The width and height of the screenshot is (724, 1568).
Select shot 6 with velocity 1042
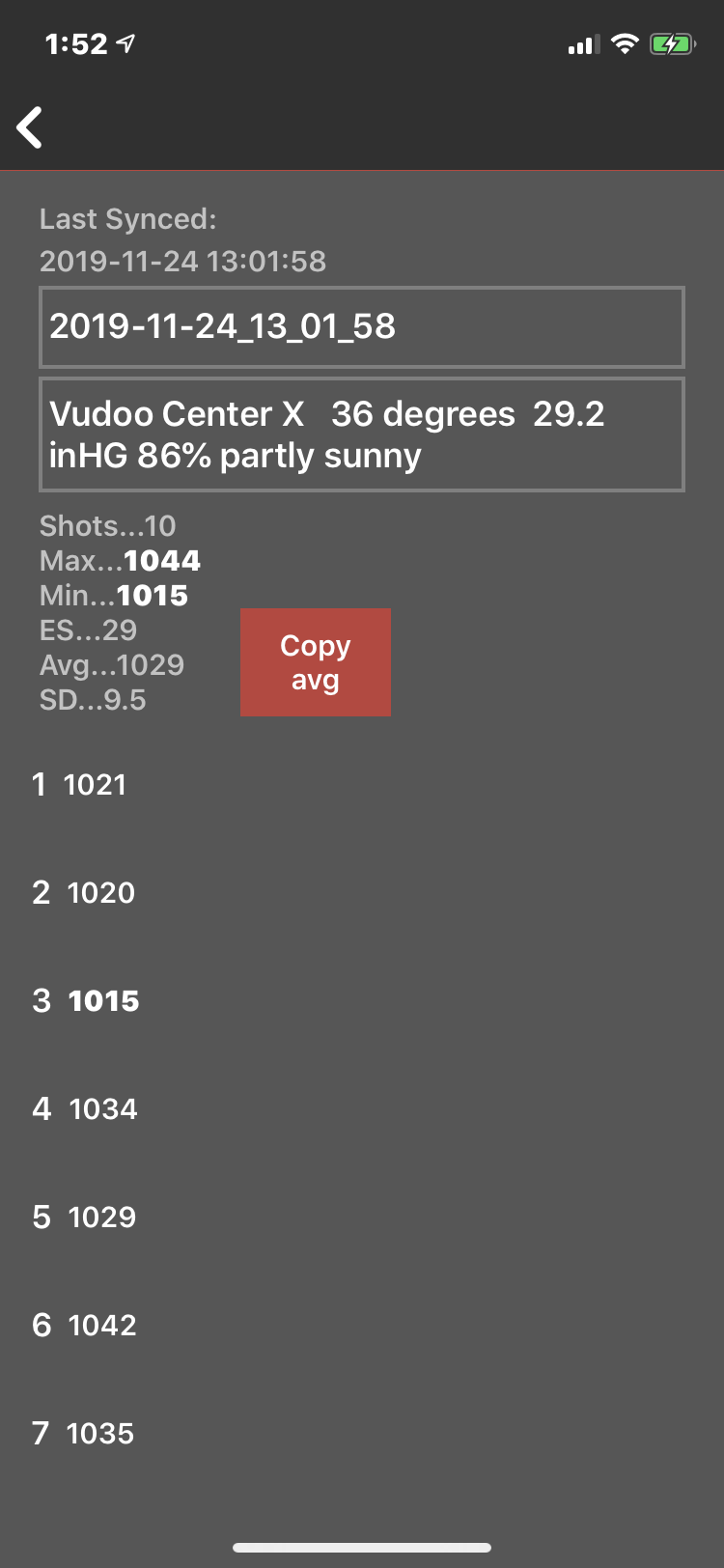click(x=85, y=1326)
